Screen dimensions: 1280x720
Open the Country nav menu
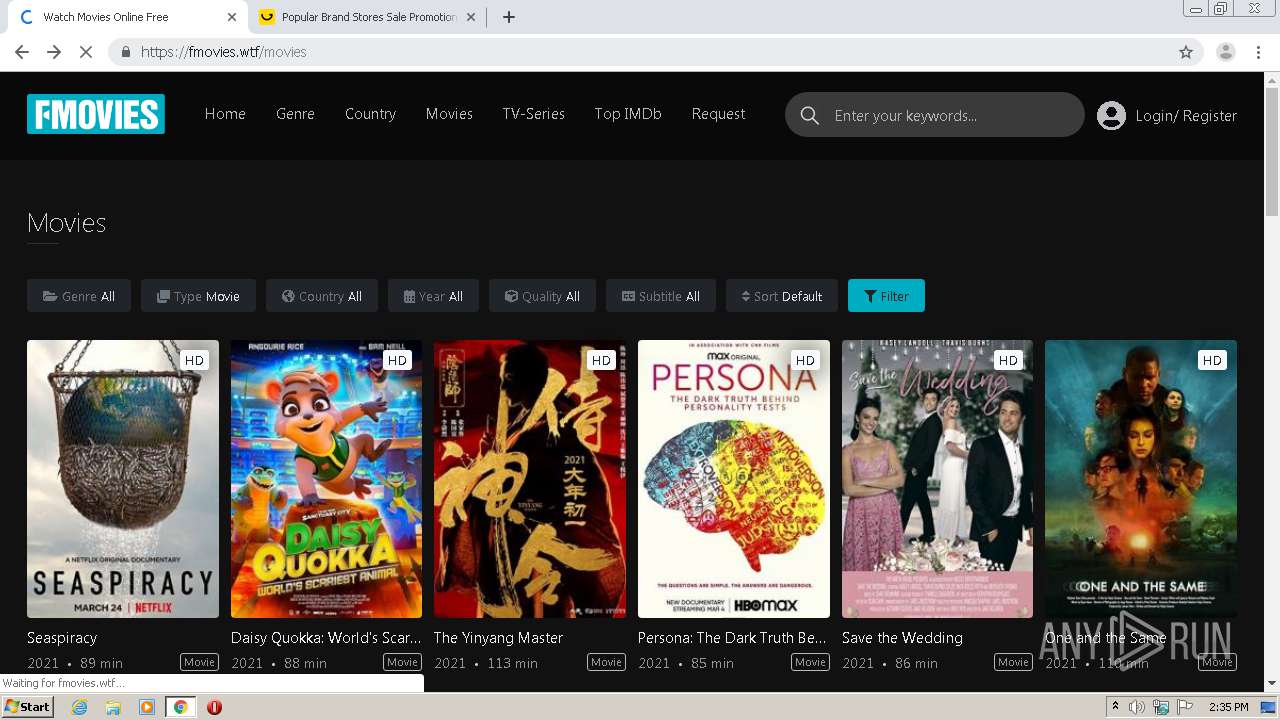click(x=370, y=114)
